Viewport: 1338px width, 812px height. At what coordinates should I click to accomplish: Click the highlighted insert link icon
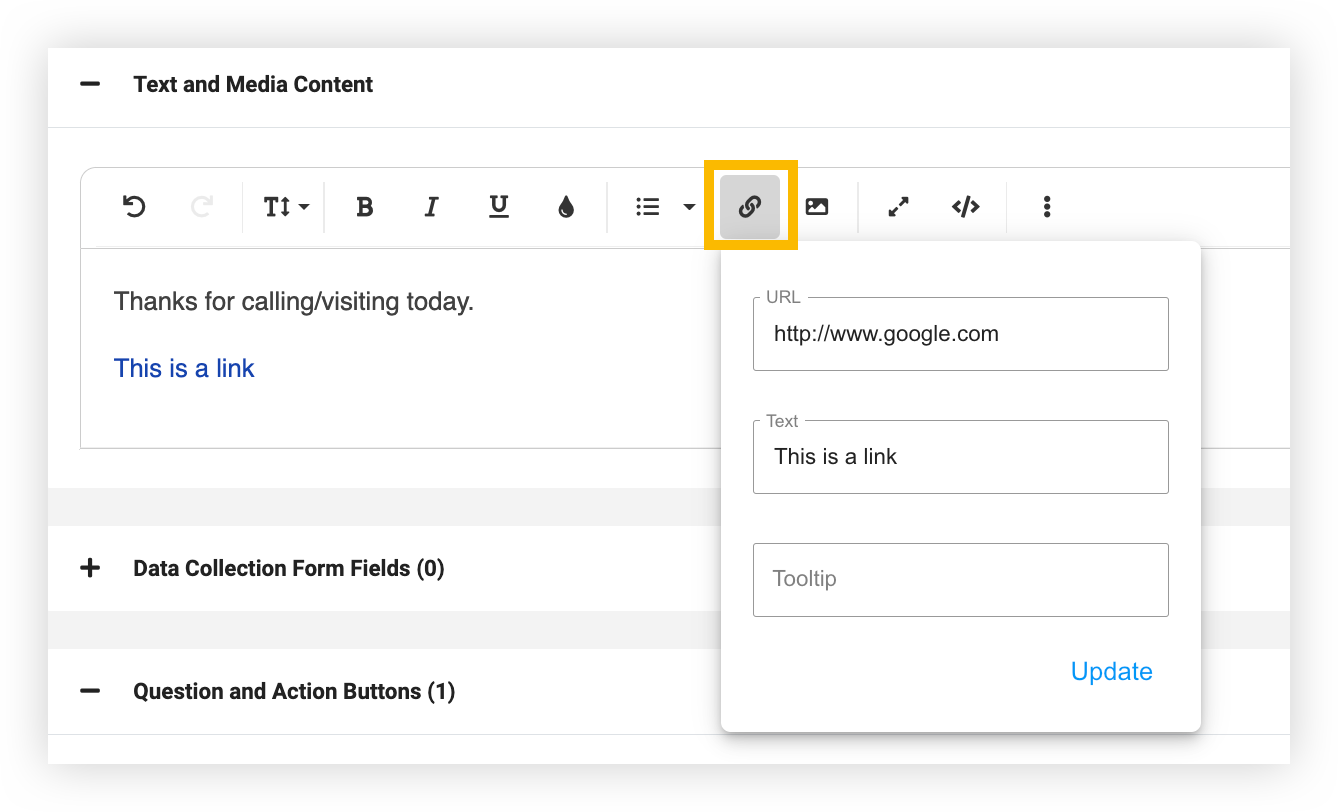pos(750,207)
